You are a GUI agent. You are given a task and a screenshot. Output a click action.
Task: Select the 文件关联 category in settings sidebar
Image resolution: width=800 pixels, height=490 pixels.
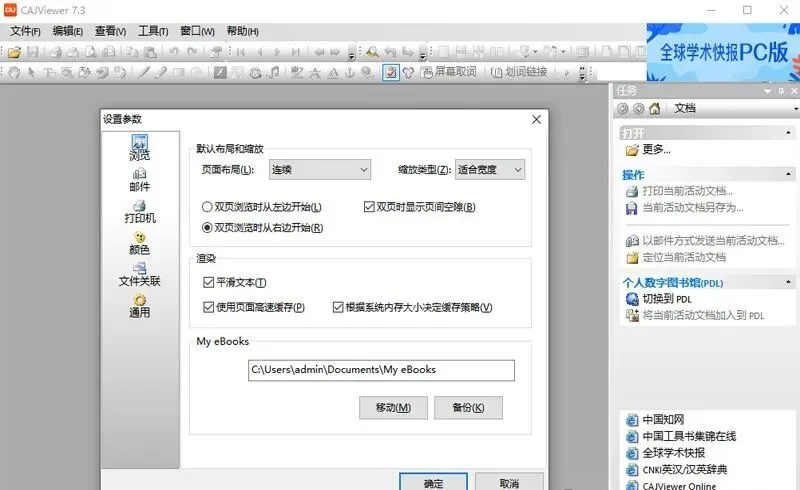[140, 275]
